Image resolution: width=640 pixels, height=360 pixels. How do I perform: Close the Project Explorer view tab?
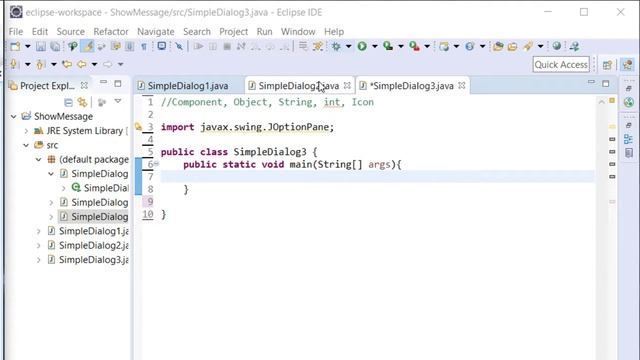(84, 85)
